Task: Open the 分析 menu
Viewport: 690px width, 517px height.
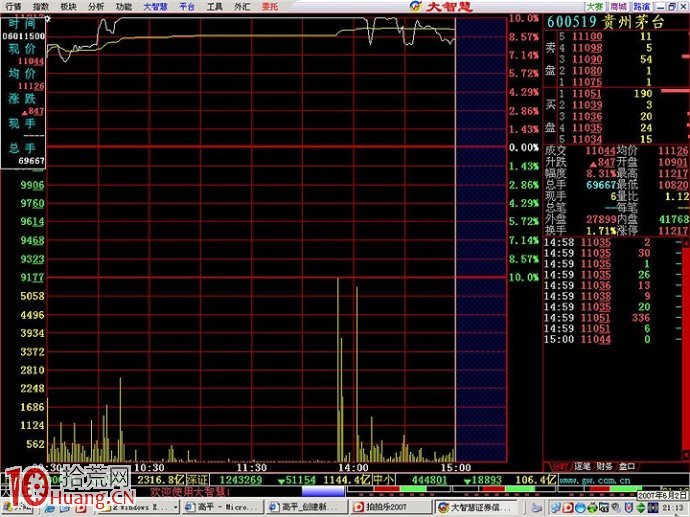Action: 96,7
